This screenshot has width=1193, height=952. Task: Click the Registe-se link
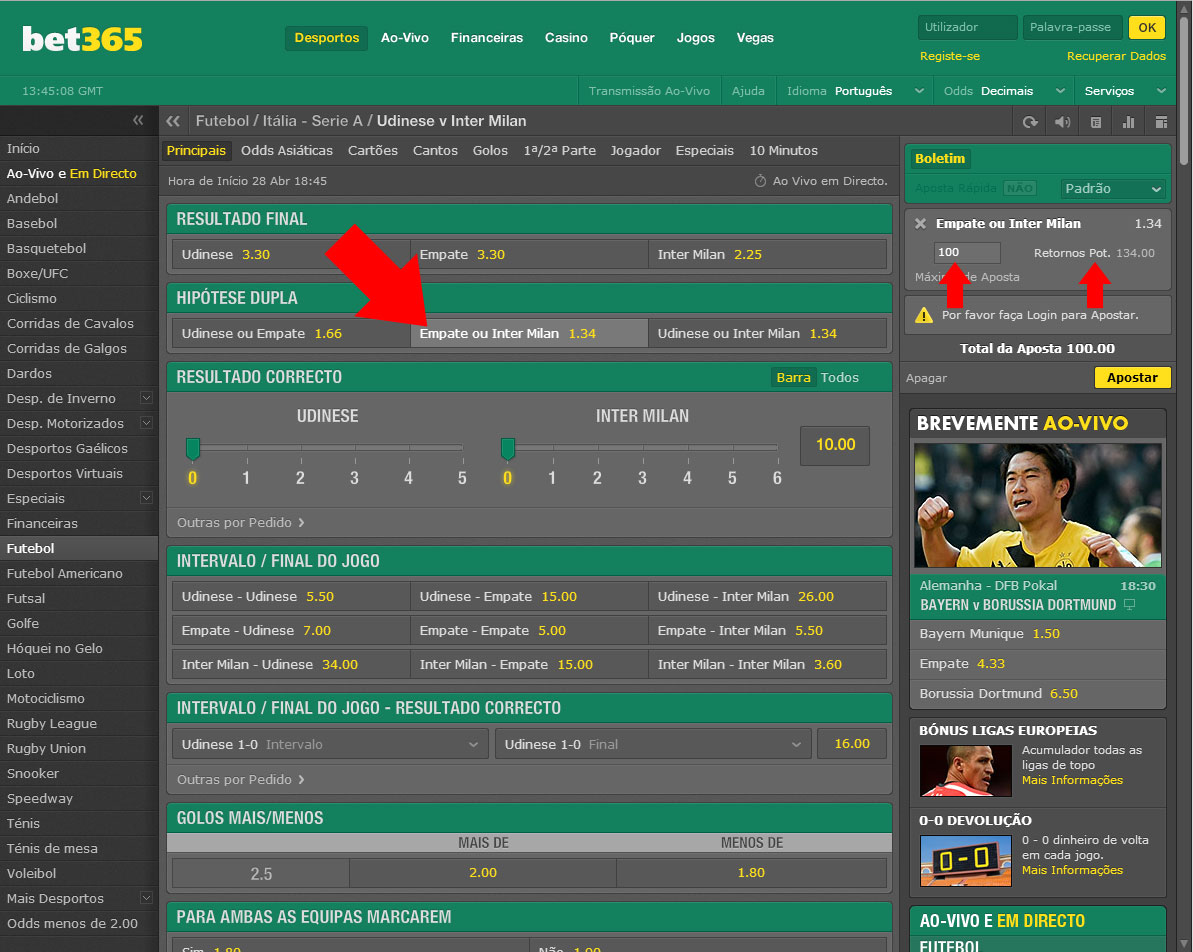click(949, 56)
